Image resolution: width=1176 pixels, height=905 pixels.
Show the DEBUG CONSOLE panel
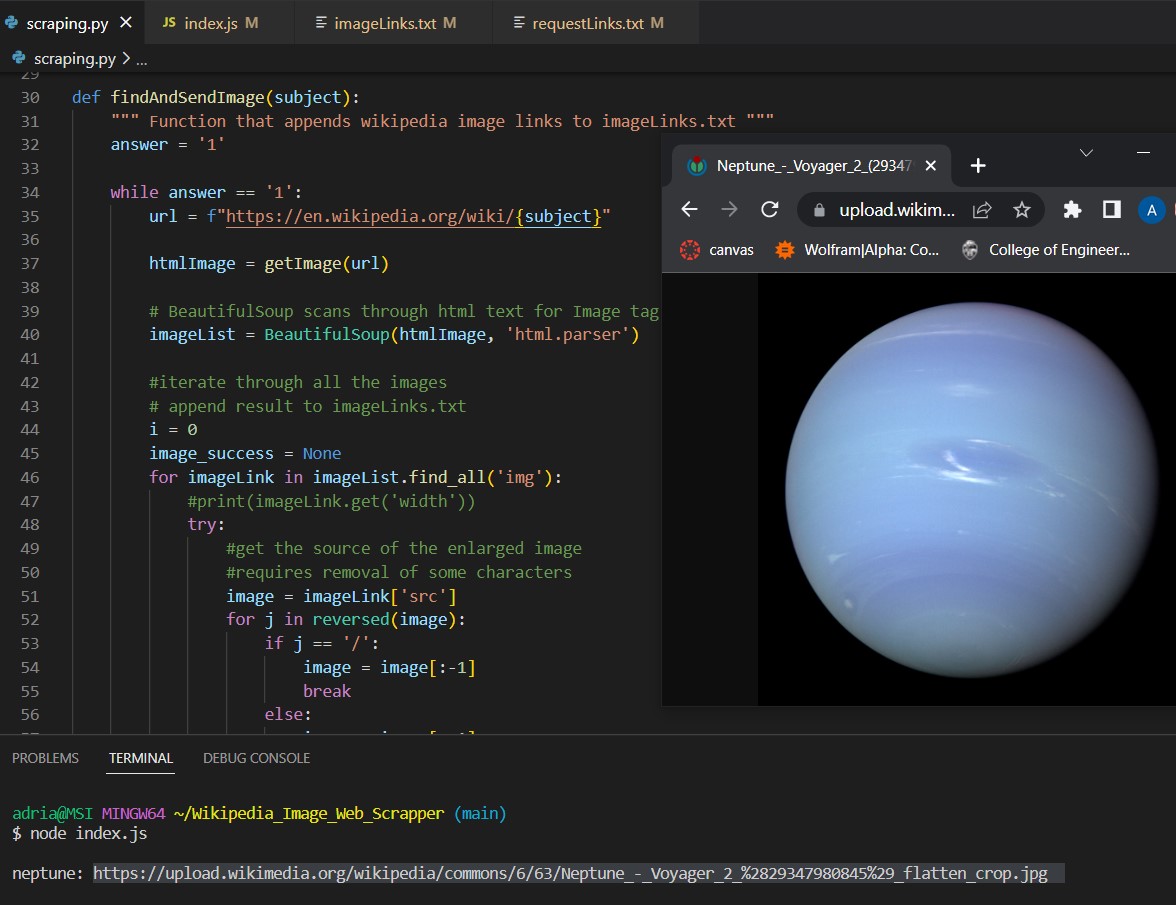tap(256, 758)
